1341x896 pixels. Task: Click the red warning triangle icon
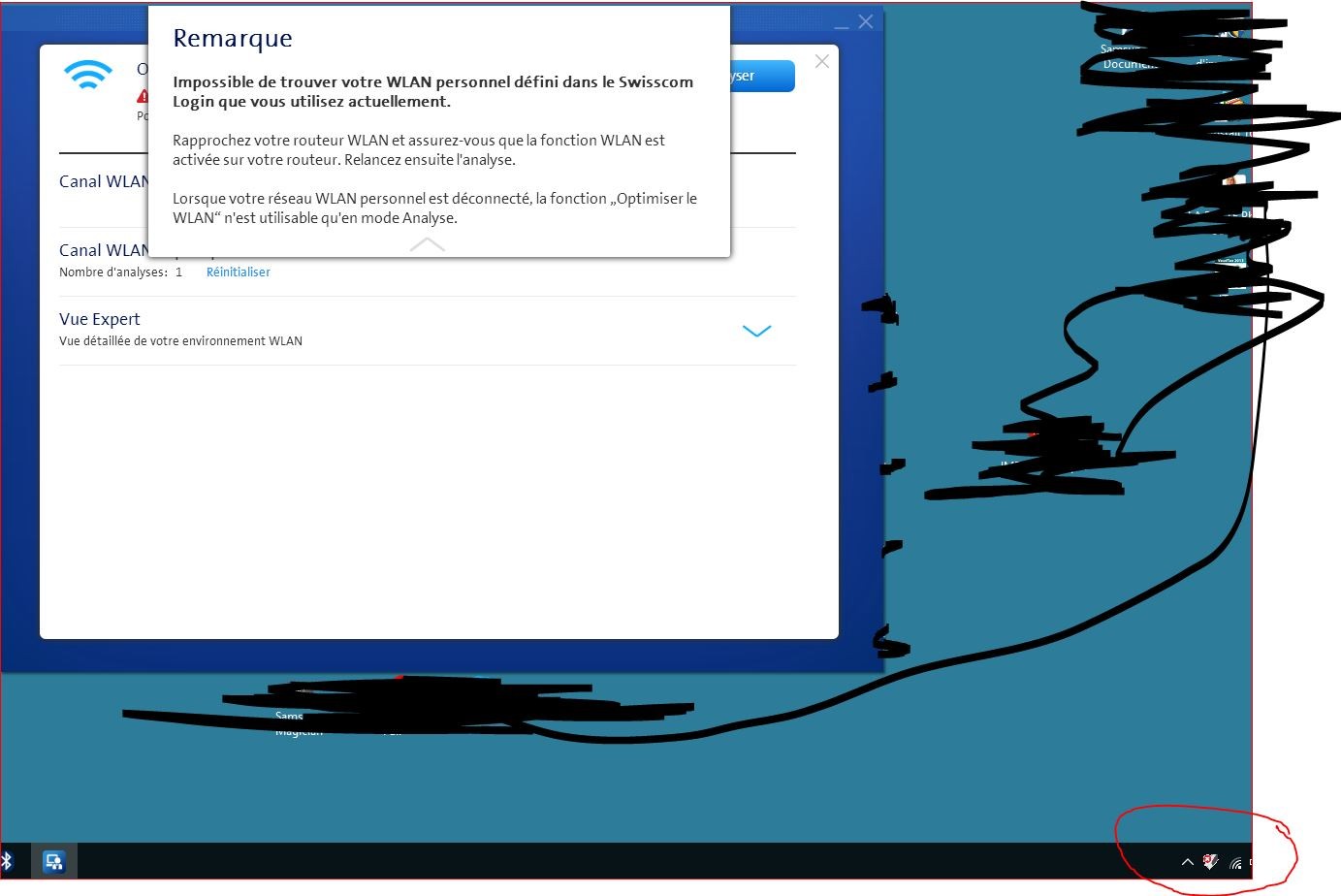[143, 96]
